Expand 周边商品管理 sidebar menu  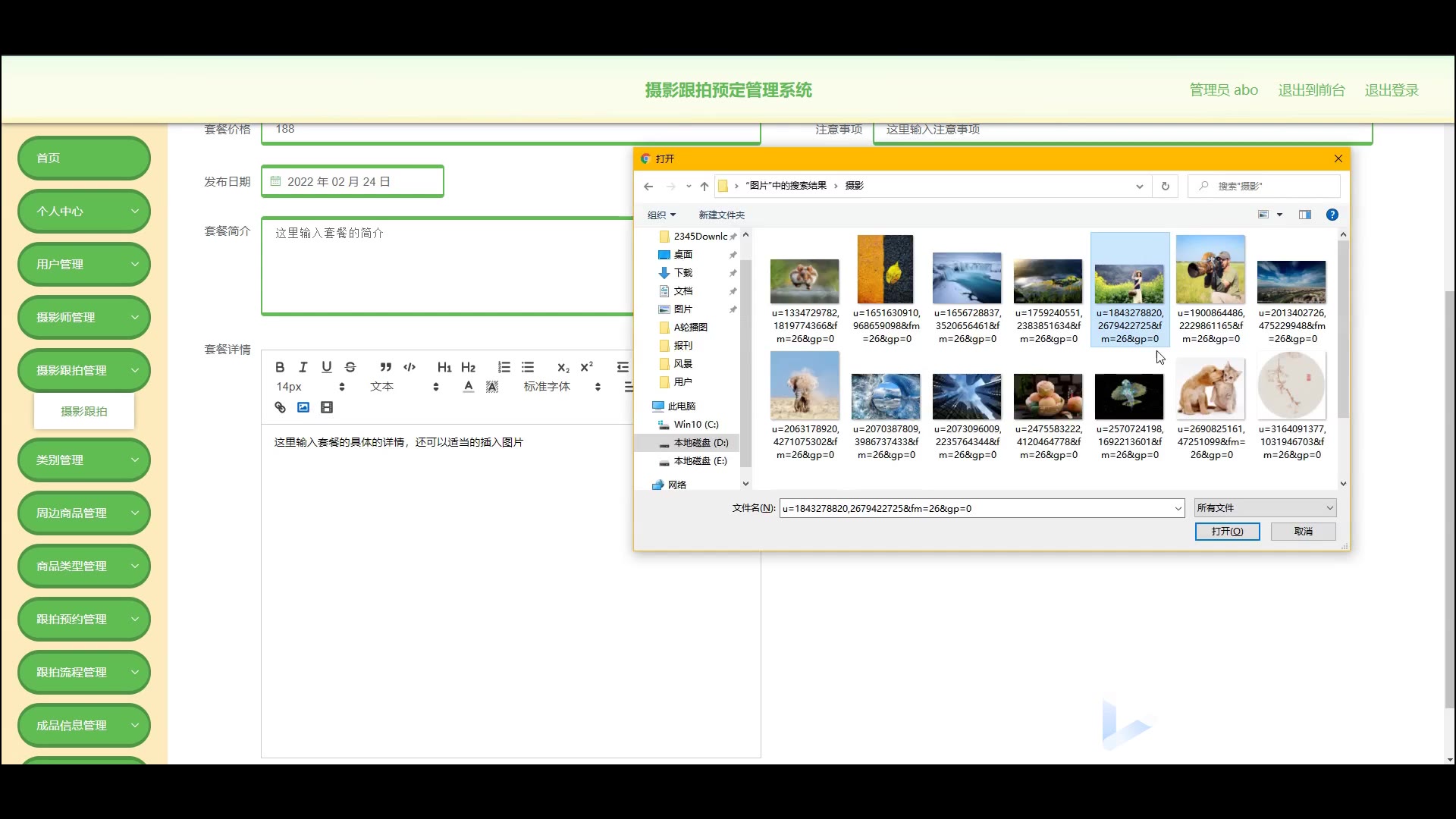83,513
